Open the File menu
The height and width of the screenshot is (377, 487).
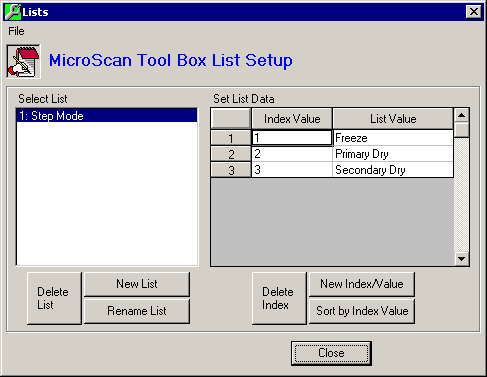(16, 31)
